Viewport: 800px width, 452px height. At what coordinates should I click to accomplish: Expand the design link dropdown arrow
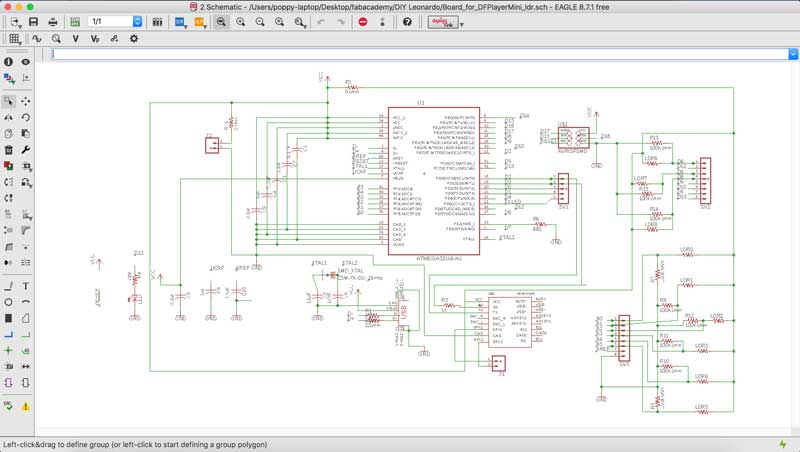[462, 24]
